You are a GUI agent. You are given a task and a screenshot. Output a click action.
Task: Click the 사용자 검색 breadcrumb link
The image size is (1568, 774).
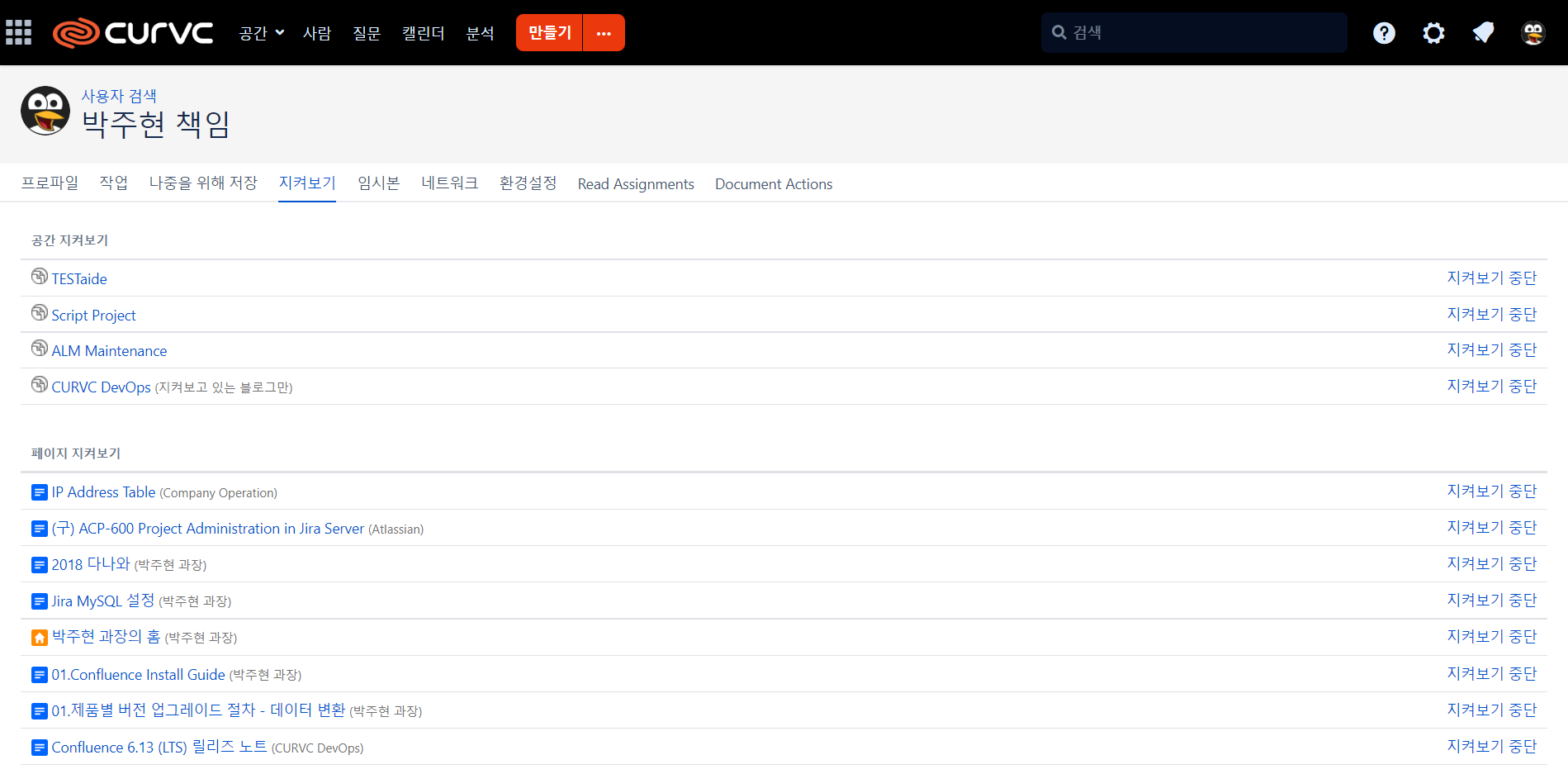point(119,96)
